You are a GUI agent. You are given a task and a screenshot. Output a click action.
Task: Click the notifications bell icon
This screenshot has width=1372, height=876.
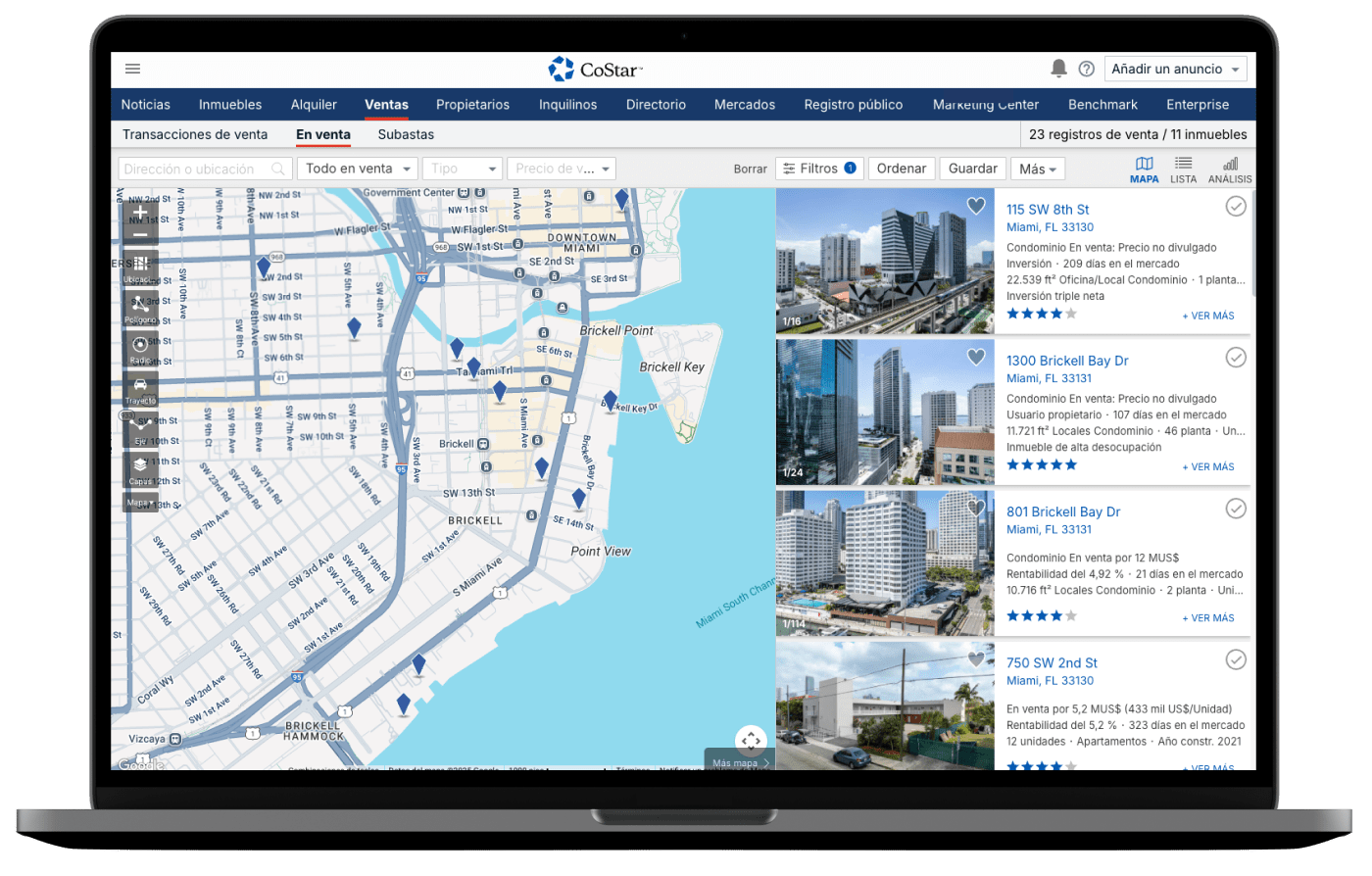[1058, 69]
